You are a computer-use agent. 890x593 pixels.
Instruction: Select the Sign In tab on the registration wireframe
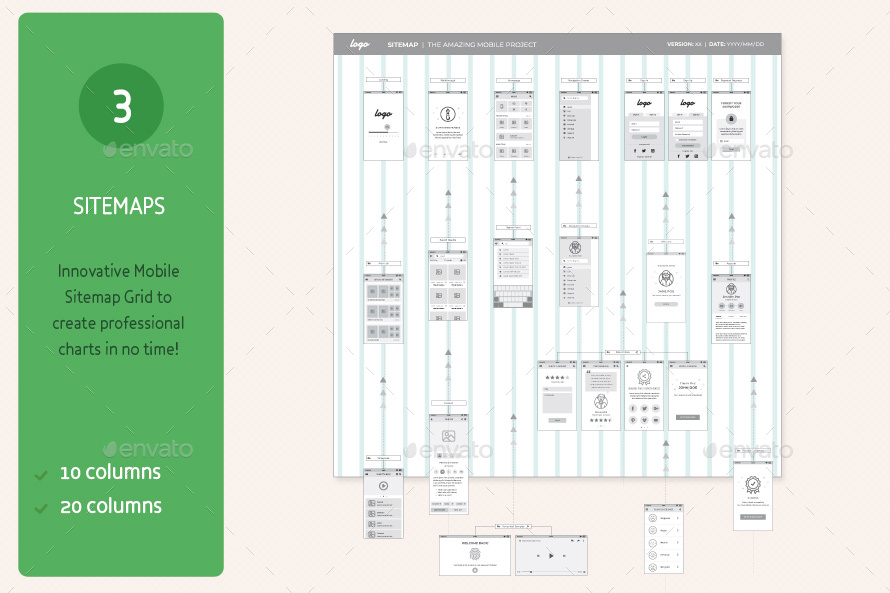677,114
